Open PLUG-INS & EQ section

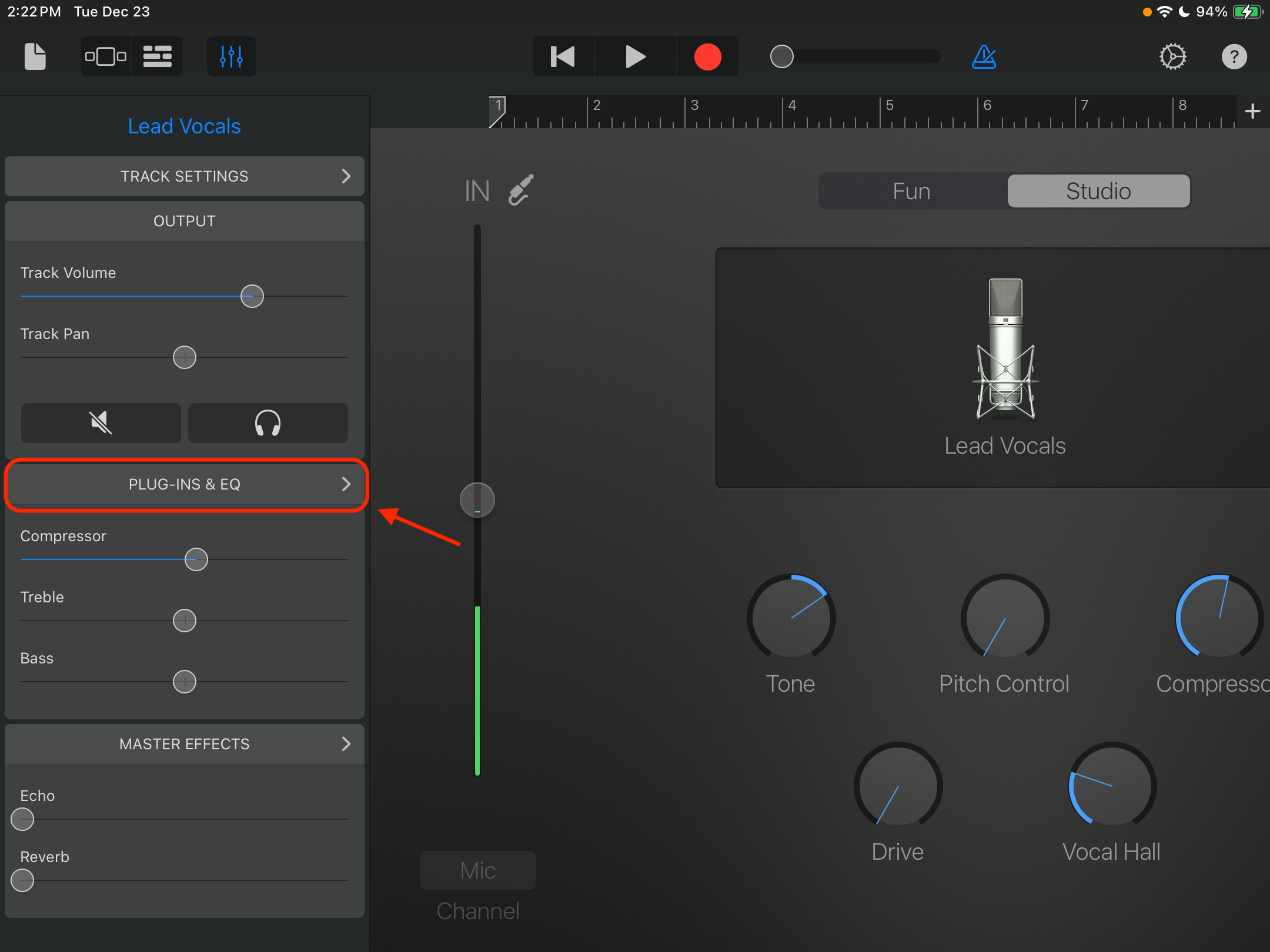(185, 484)
